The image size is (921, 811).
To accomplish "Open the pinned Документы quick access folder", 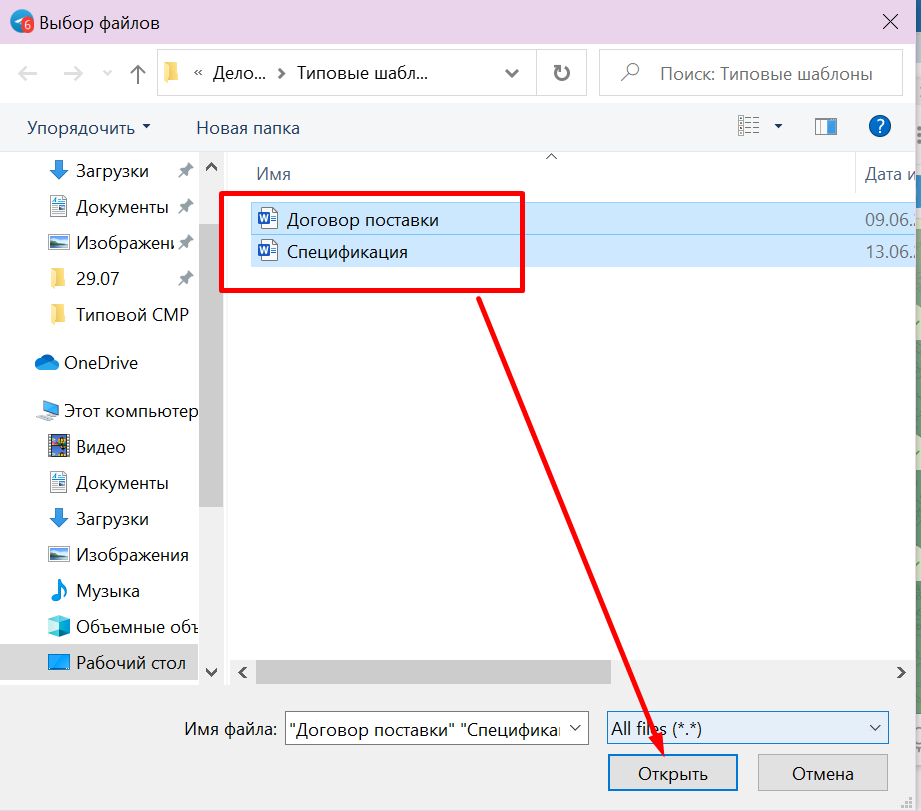I will point(122,207).
